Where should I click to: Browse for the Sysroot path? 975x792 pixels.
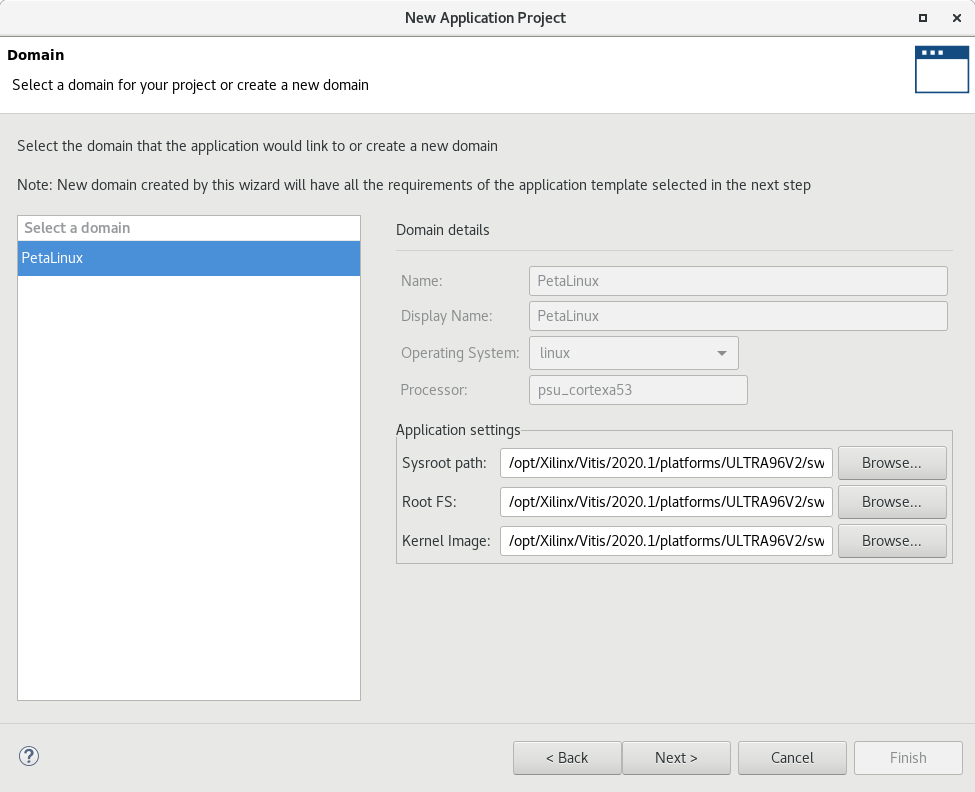(x=891, y=463)
